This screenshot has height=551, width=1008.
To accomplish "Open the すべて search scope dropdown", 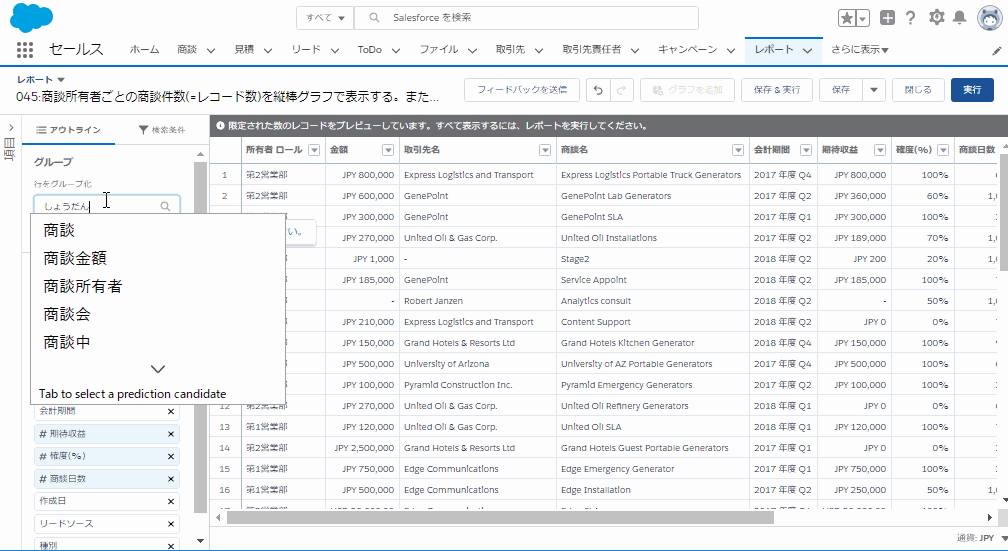I will coord(325,18).
